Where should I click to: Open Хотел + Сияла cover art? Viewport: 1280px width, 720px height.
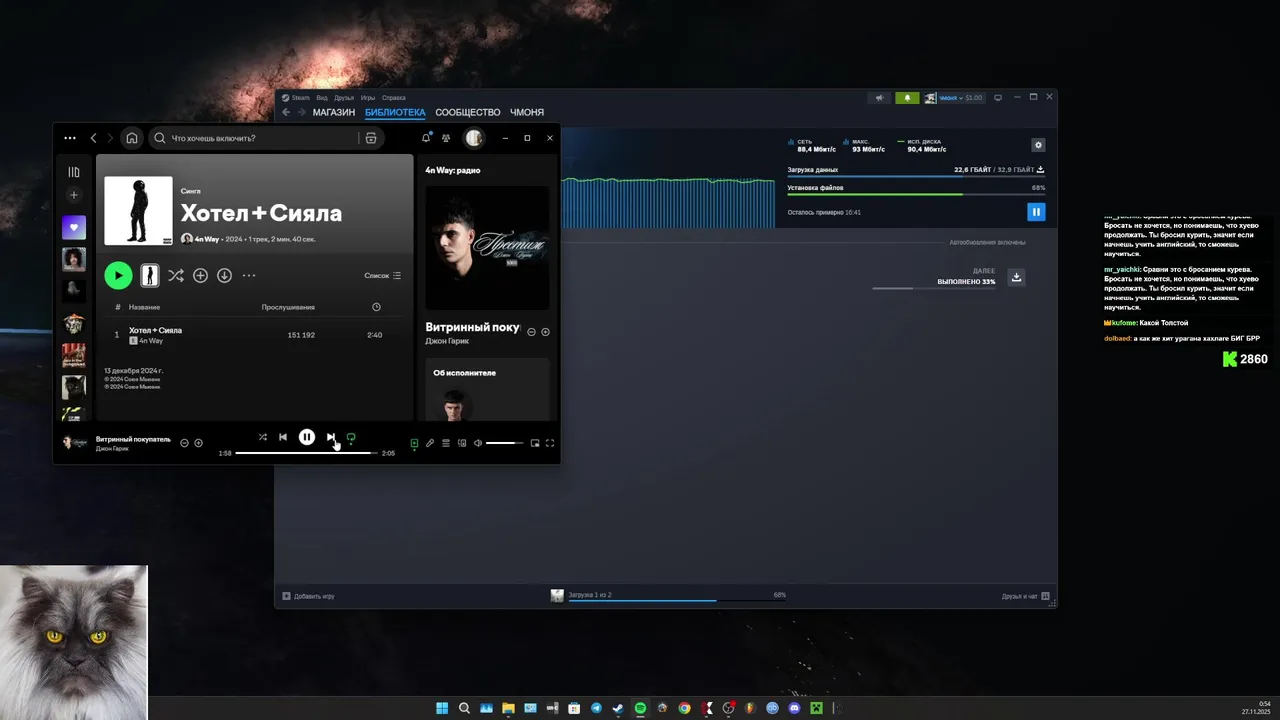tap(138, 211)
